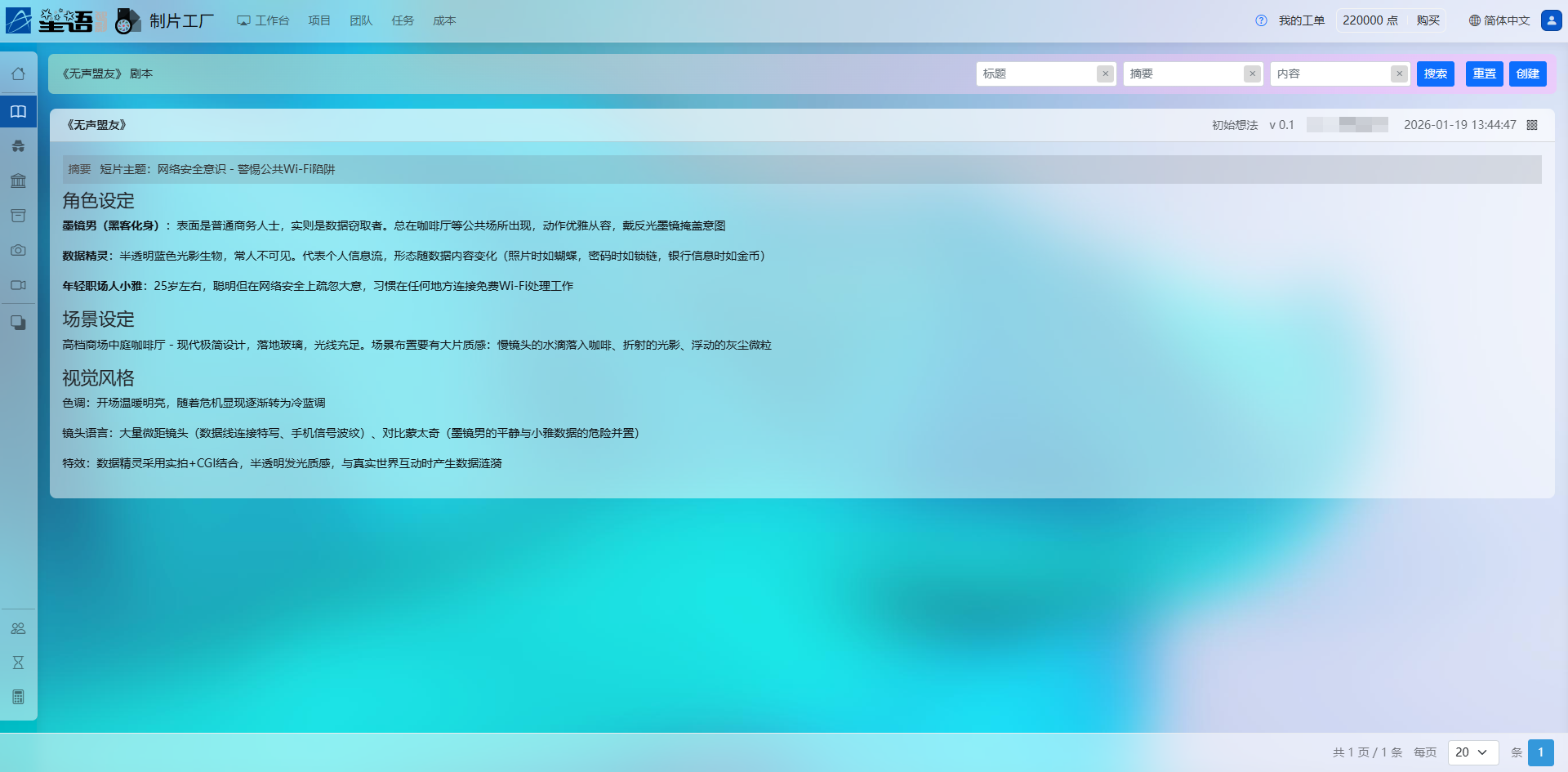Click the blue help question mark
The width and height of the screenshot is (1568, 772).
coord(1261,20)
